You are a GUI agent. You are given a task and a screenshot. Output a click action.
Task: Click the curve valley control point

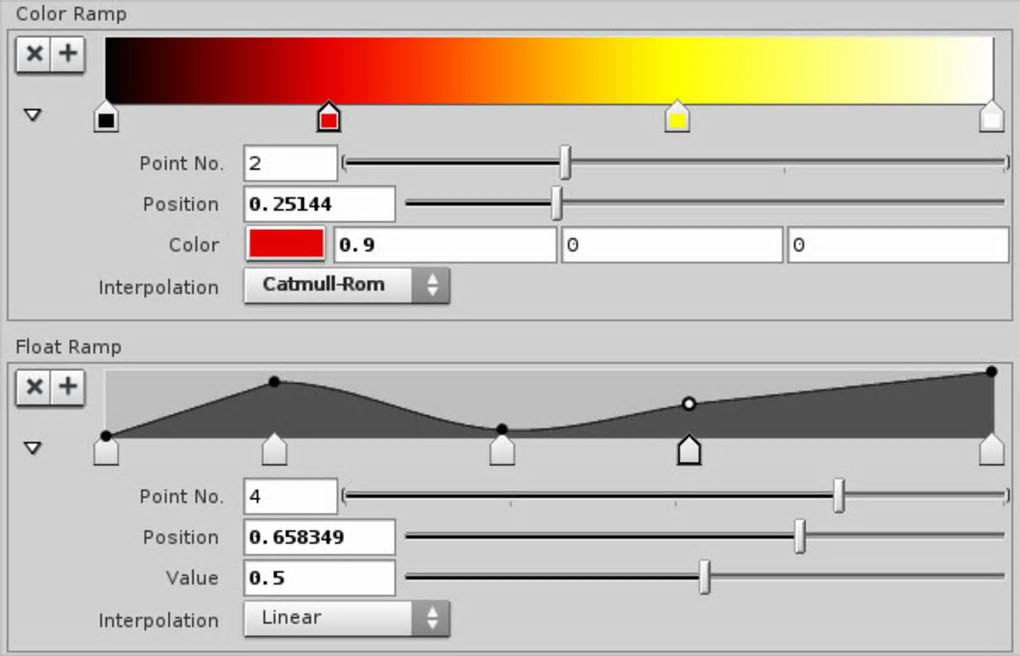(502, 429)
